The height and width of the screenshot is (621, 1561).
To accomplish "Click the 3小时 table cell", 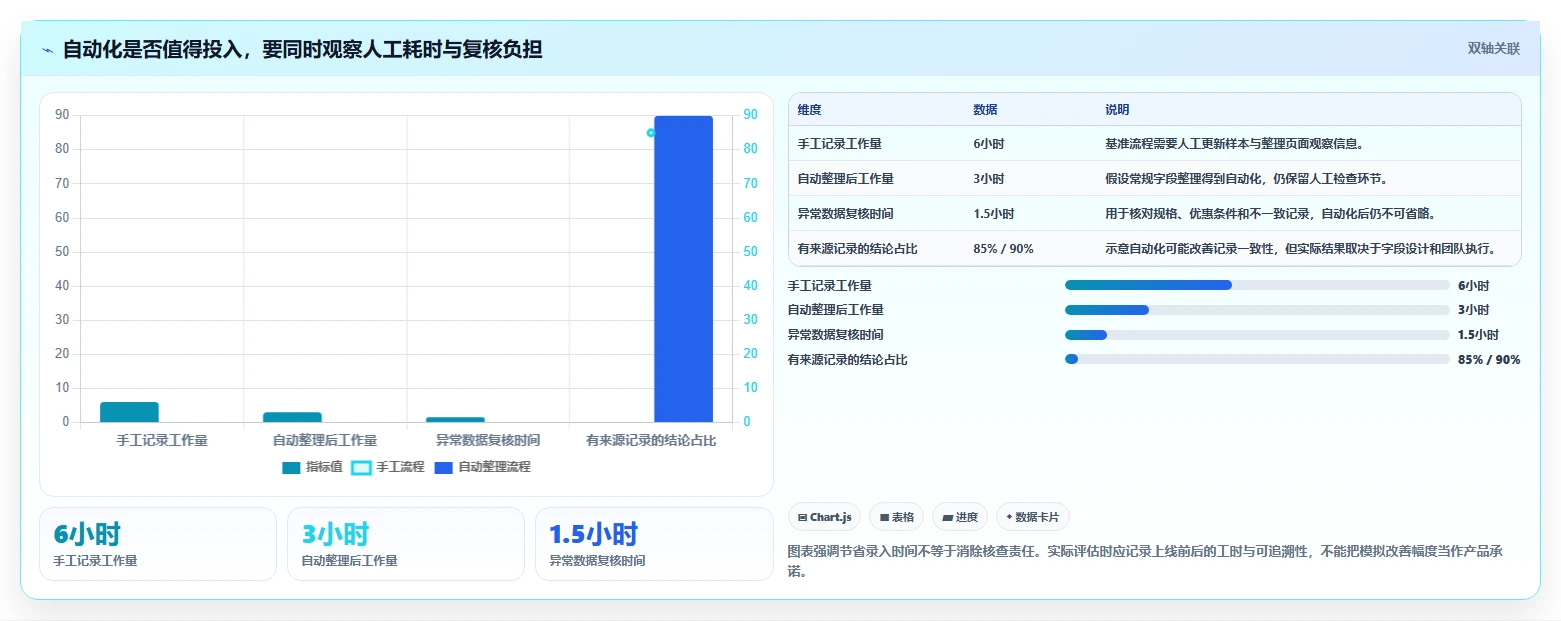I will click(x=989, y=179).
